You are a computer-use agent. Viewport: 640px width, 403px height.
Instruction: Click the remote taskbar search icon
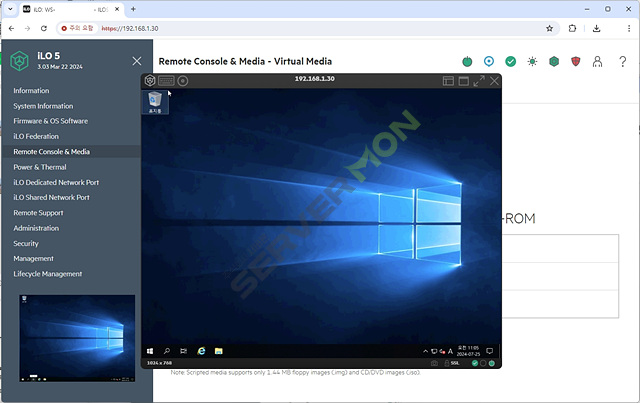click(x=167, y=351)
